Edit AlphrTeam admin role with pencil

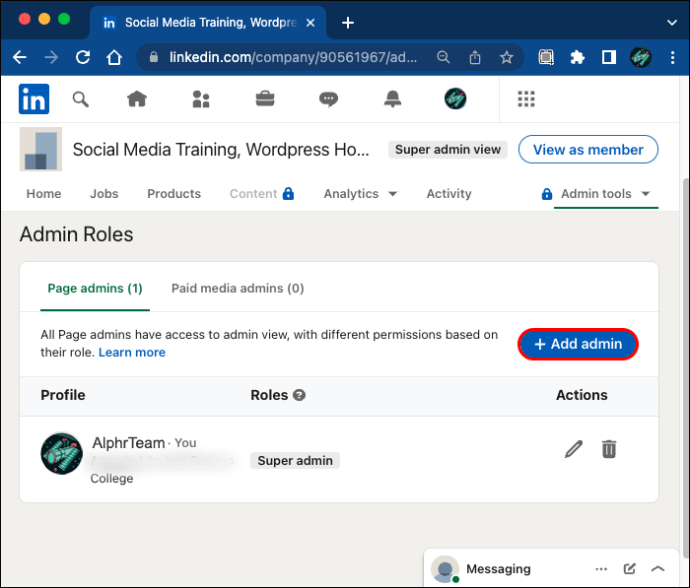point(573,449)
